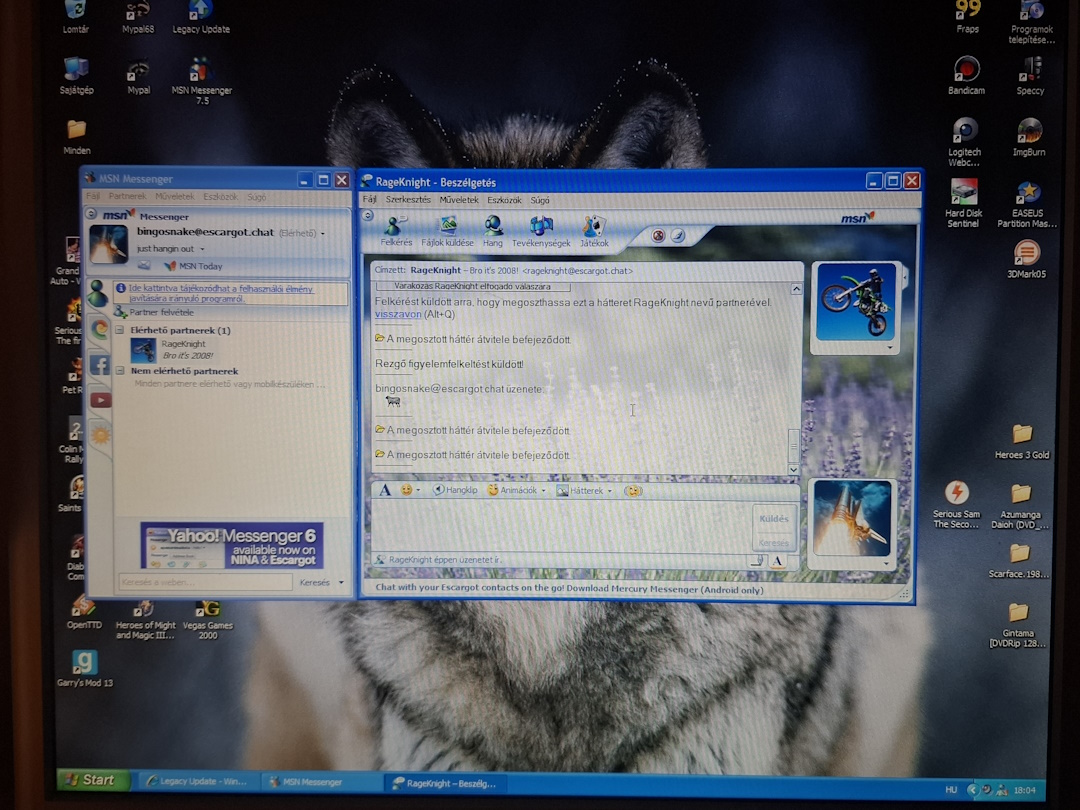The image size is (1080, 810).
Task: Switch to Legacy Update taskbar window
Action: click(198, 781)
